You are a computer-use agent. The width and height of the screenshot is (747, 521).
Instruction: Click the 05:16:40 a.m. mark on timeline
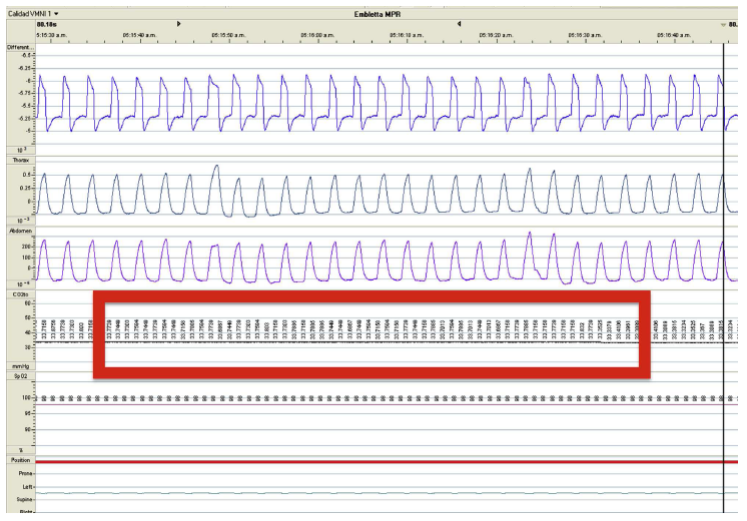point(673,34)
